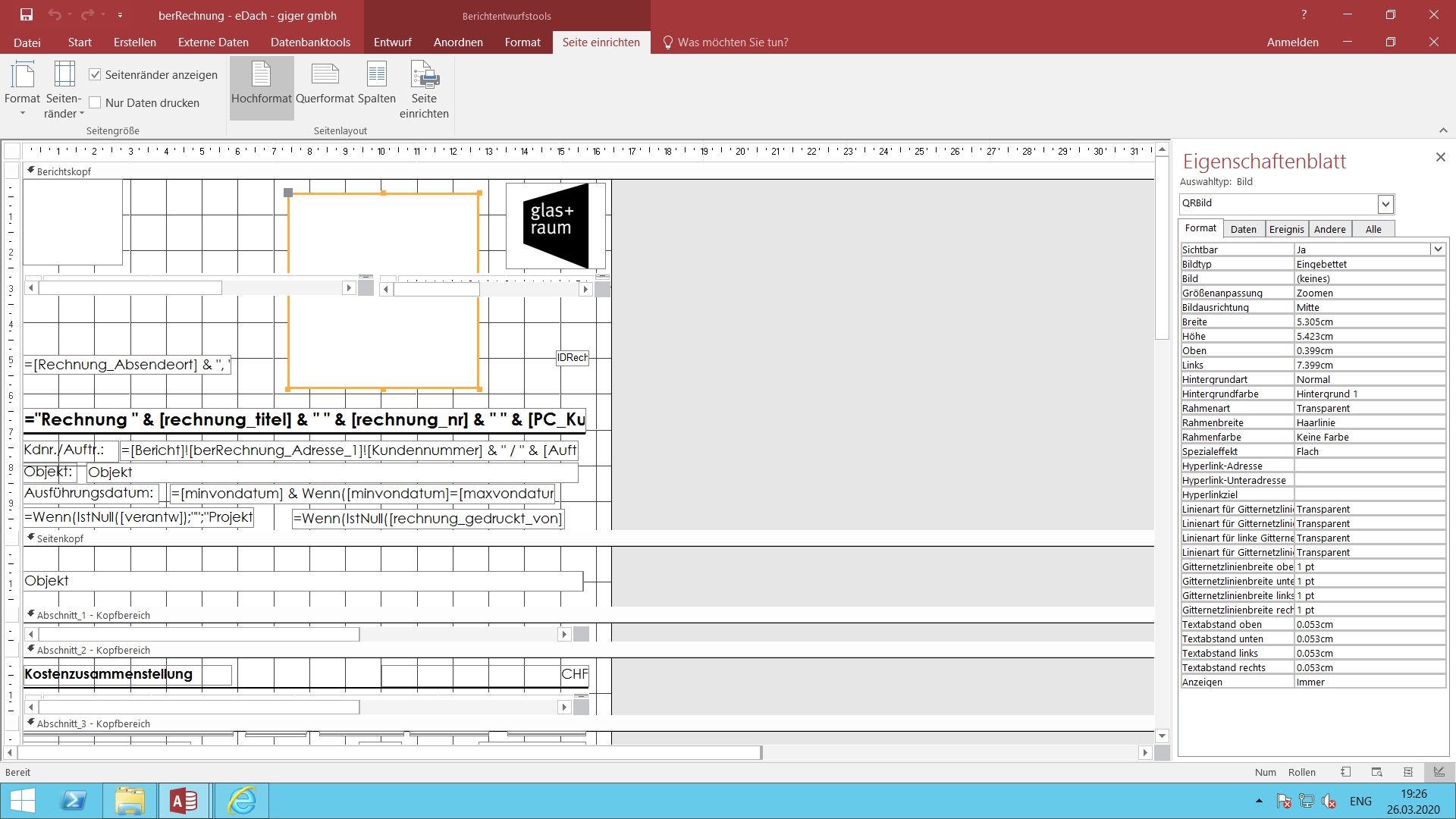Click ENG language indicator

point(1360,801)
